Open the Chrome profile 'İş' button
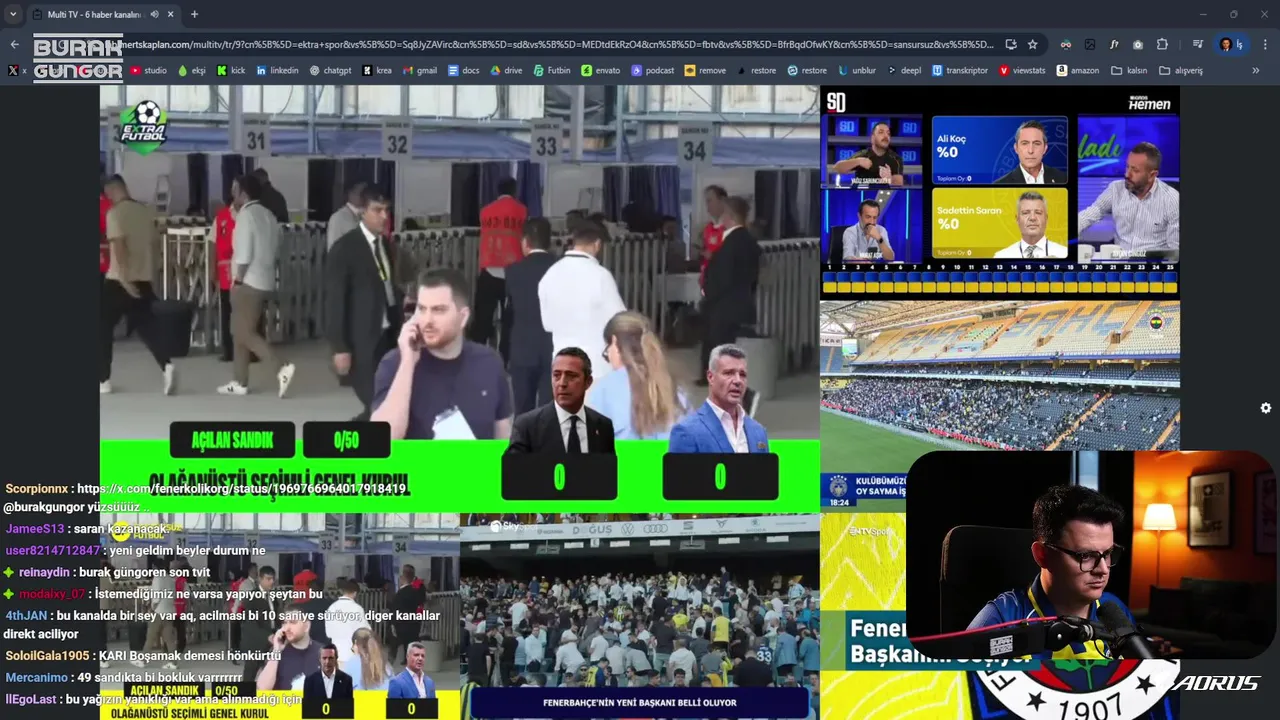 tap(1231, 44)
